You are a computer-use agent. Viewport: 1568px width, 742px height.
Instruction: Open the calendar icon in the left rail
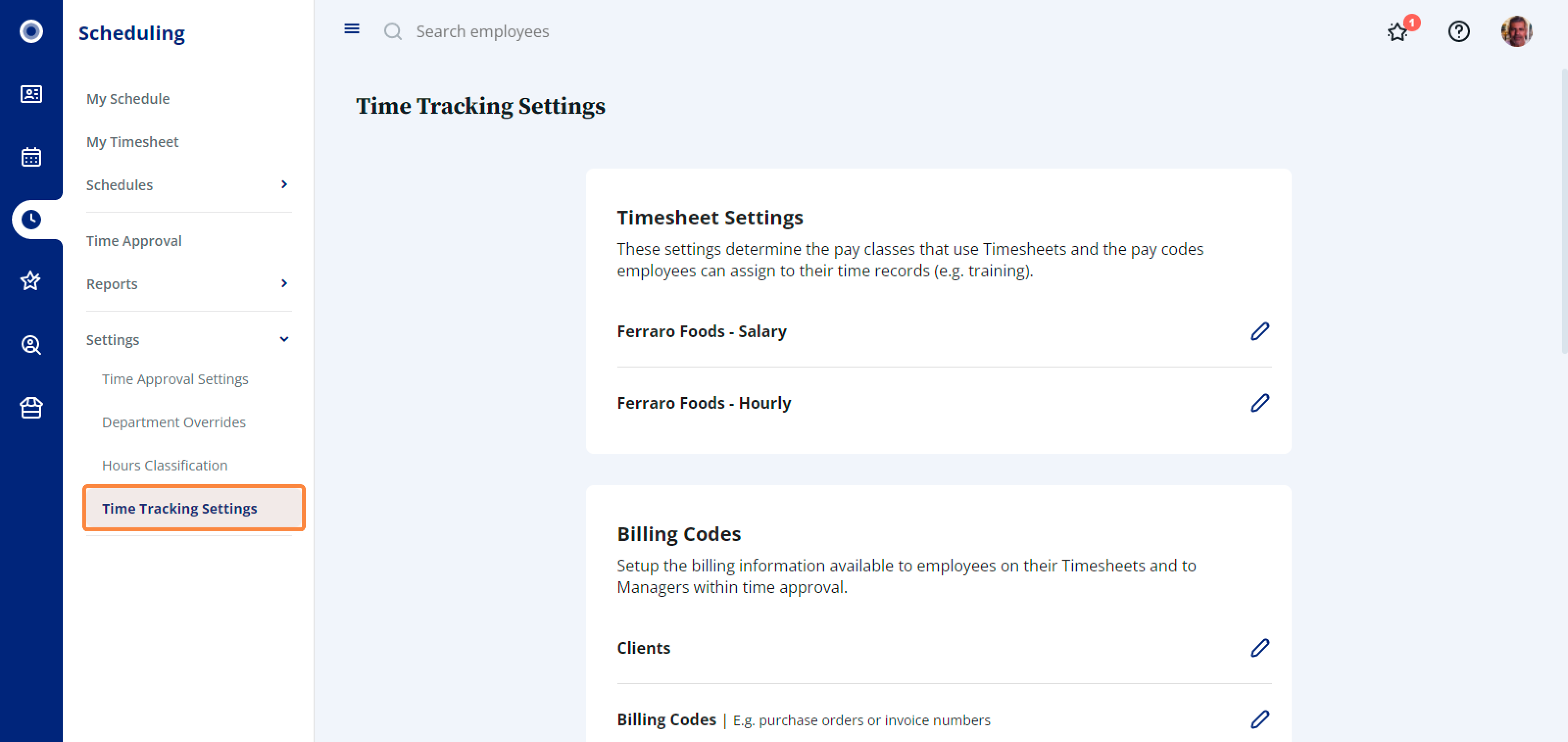point(31,157)
